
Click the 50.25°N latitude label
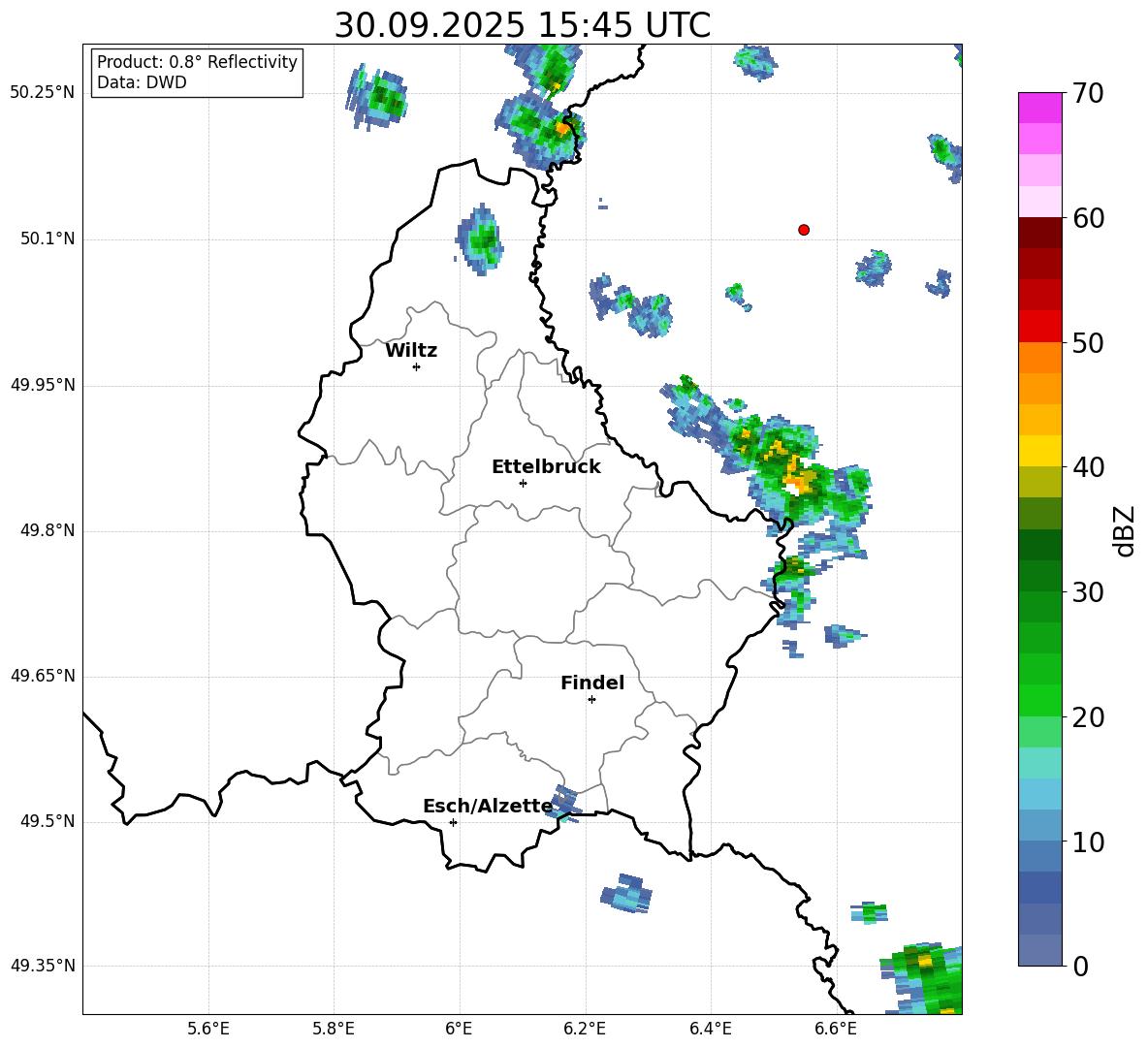[43, 93]
